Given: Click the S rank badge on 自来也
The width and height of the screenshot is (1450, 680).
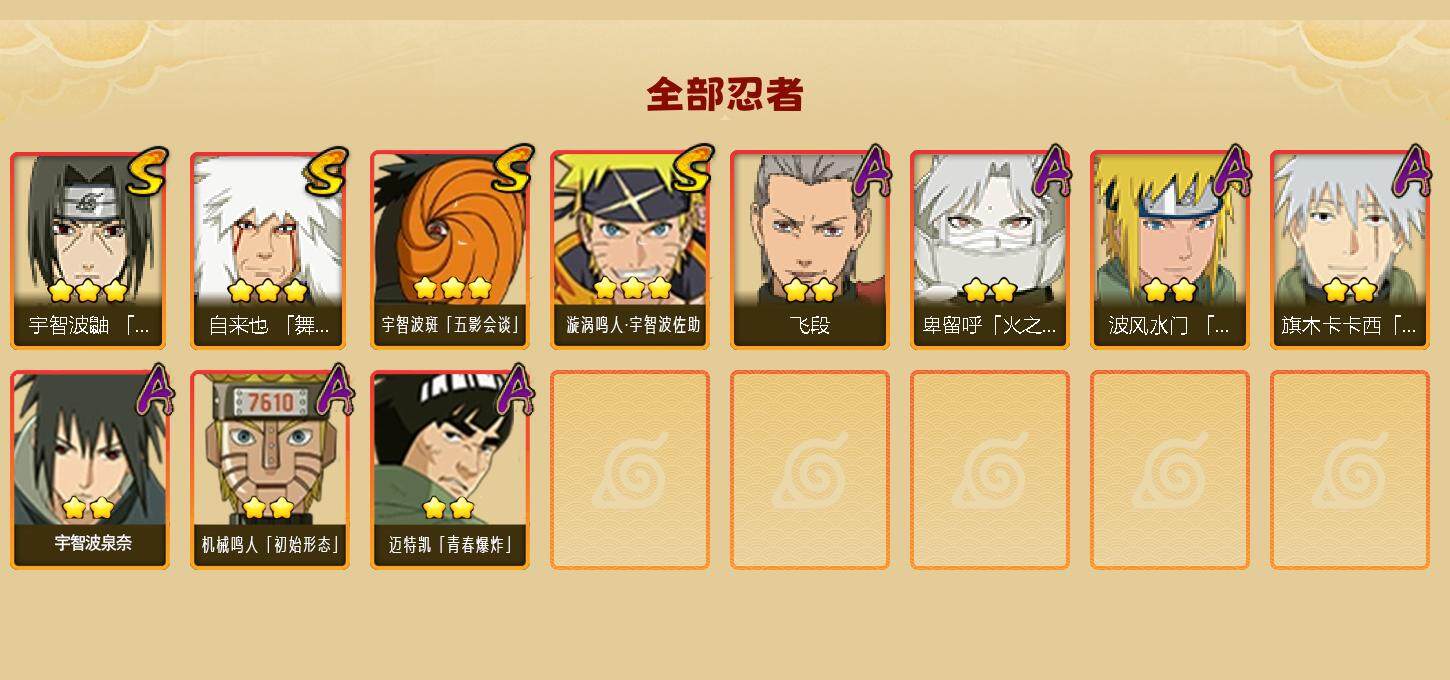Looking at the screenshot, I should 326,171.
